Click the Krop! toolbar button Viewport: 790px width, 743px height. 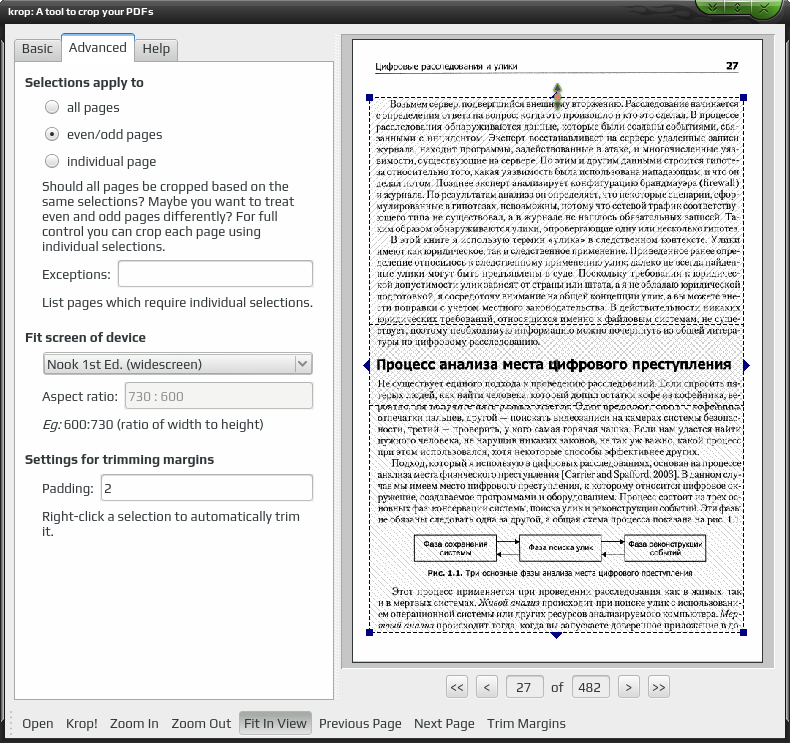82,723
